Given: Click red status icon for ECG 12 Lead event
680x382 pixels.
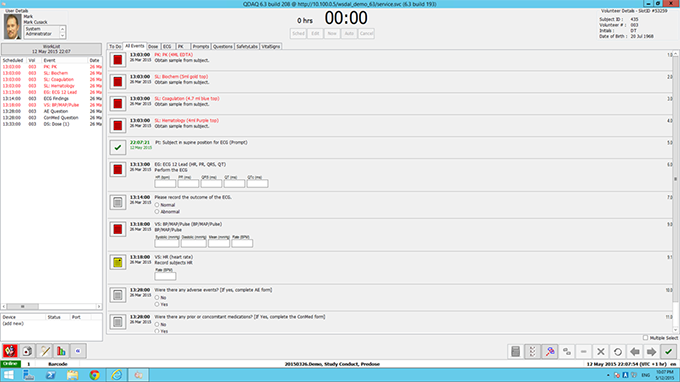Looking at the screenshot, I should (118, 170).
